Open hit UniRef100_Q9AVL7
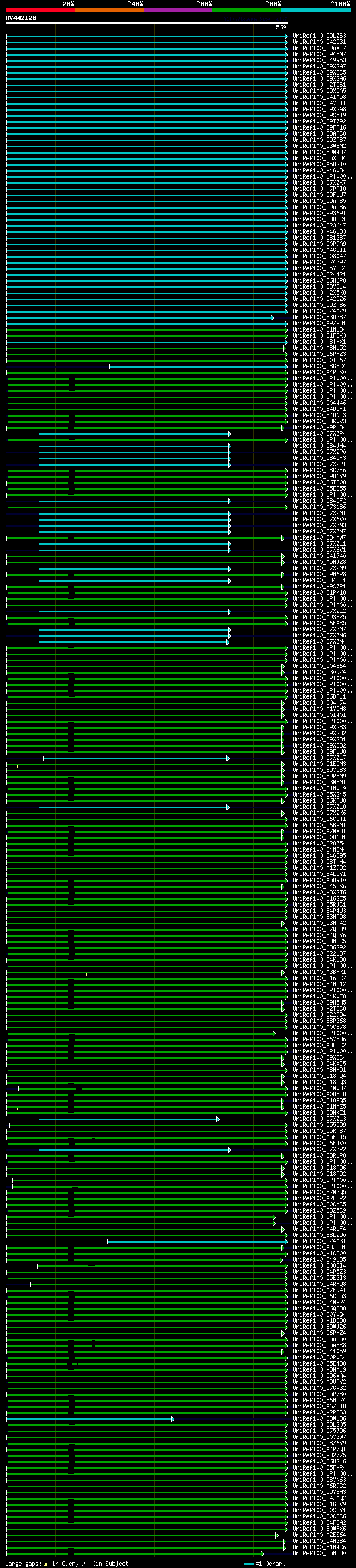 319,48
